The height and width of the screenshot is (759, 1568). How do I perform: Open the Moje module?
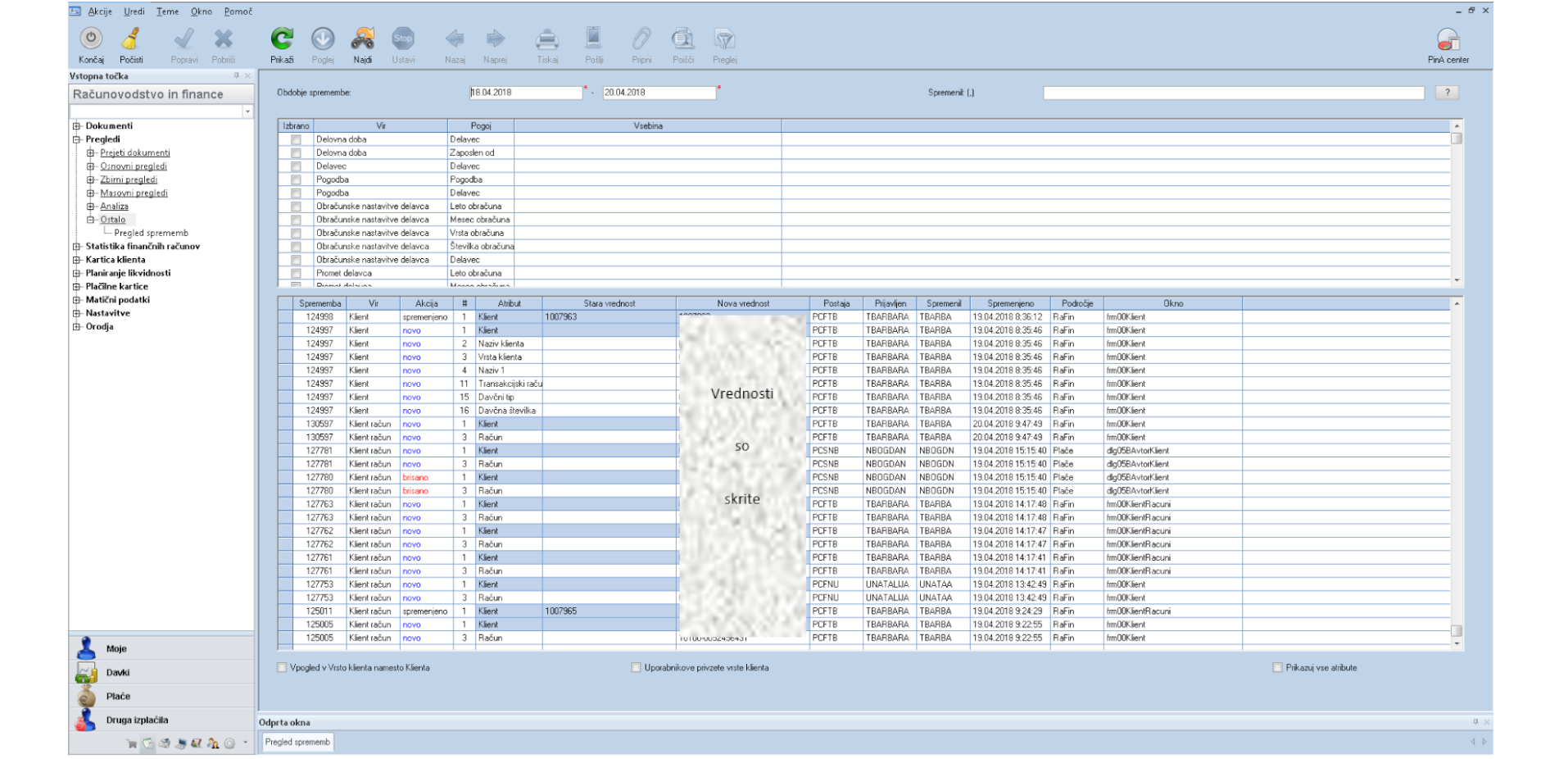[161, 648]
